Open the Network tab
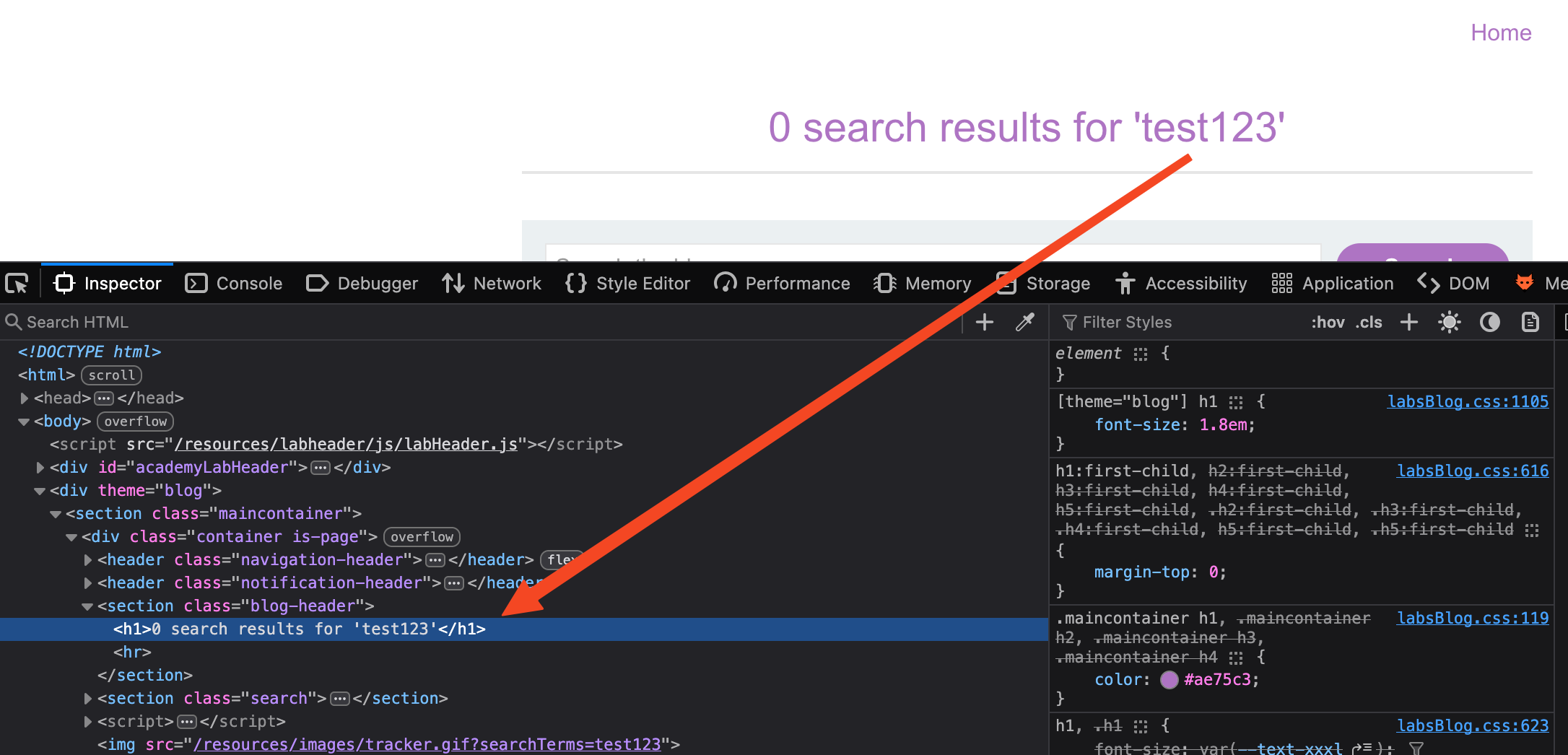The width and height of the screenshot is (1568, 755). pos(492,284)
